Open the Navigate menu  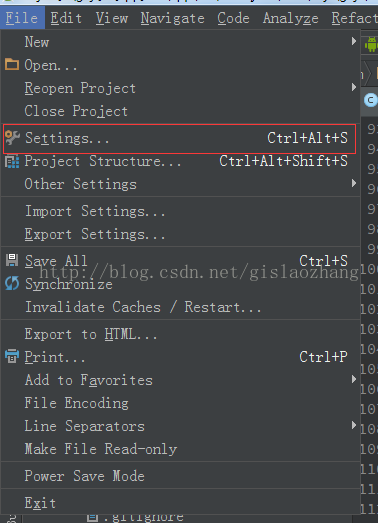click(x=172, y=18)
